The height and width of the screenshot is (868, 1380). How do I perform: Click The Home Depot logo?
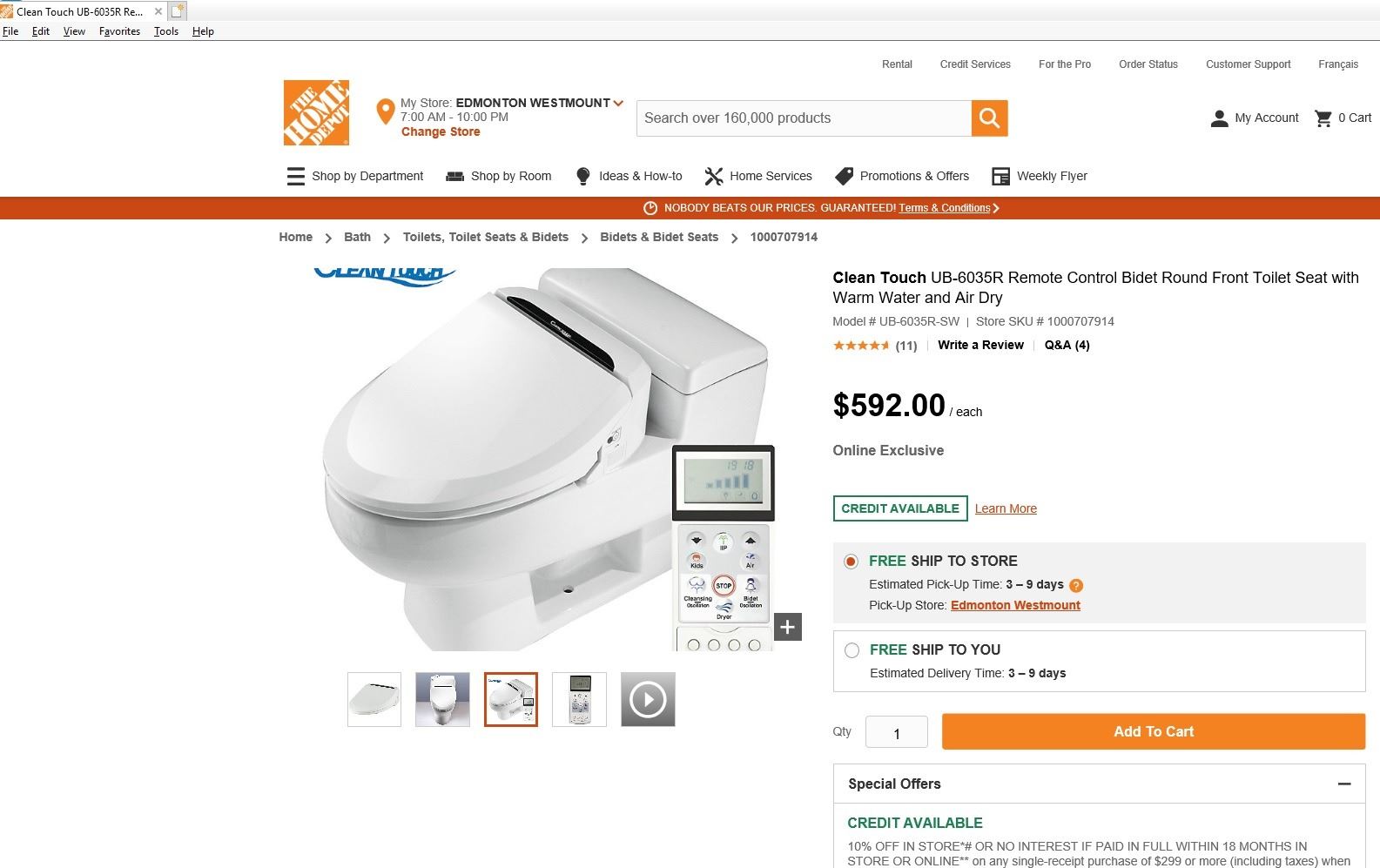coord(316,113)
